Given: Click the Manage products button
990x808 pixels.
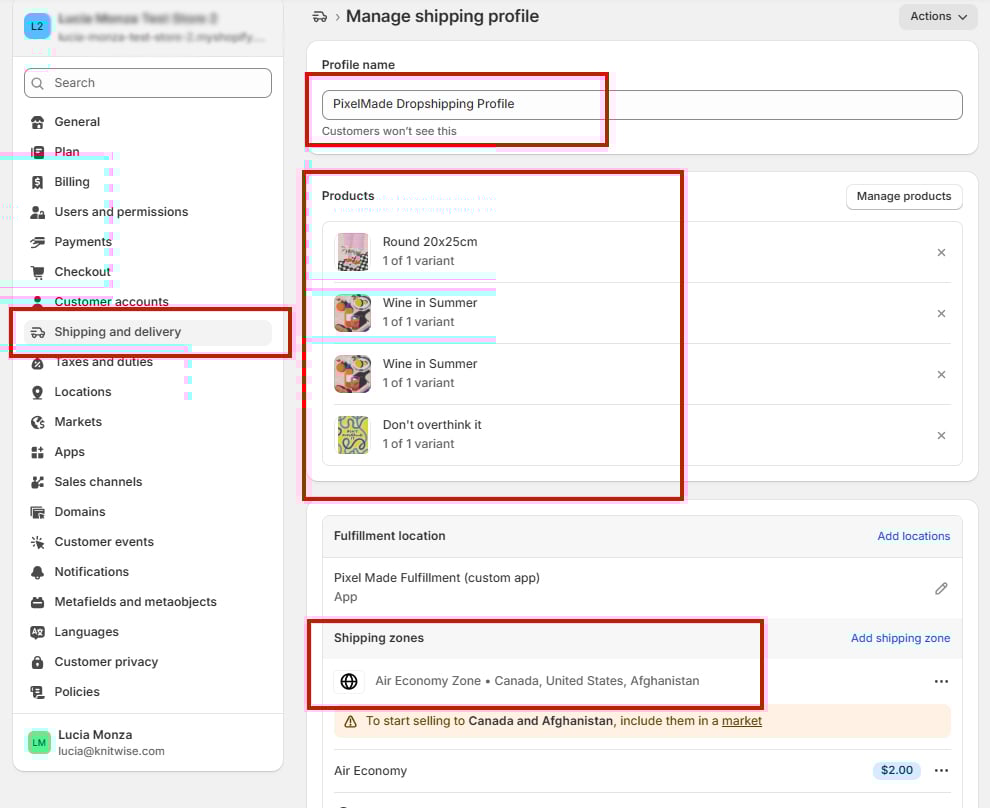Looking at the screenshot, I should (903, 197).
